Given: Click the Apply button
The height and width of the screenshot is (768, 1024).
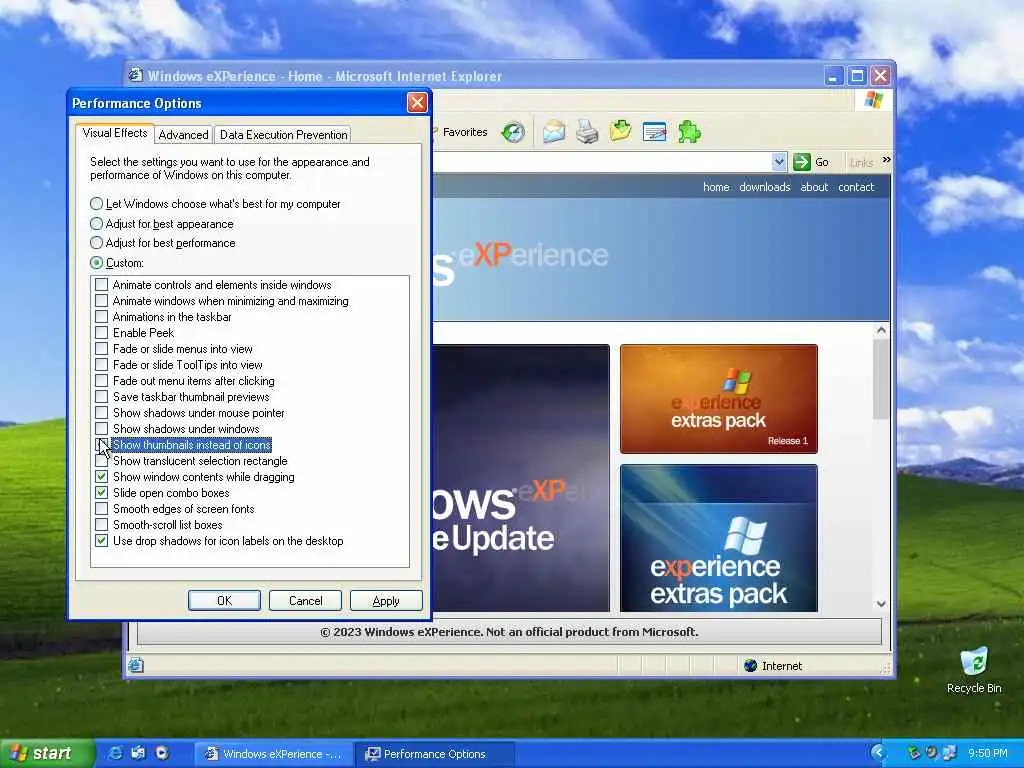Looking at the screenshot, I should tap(386, 600).
